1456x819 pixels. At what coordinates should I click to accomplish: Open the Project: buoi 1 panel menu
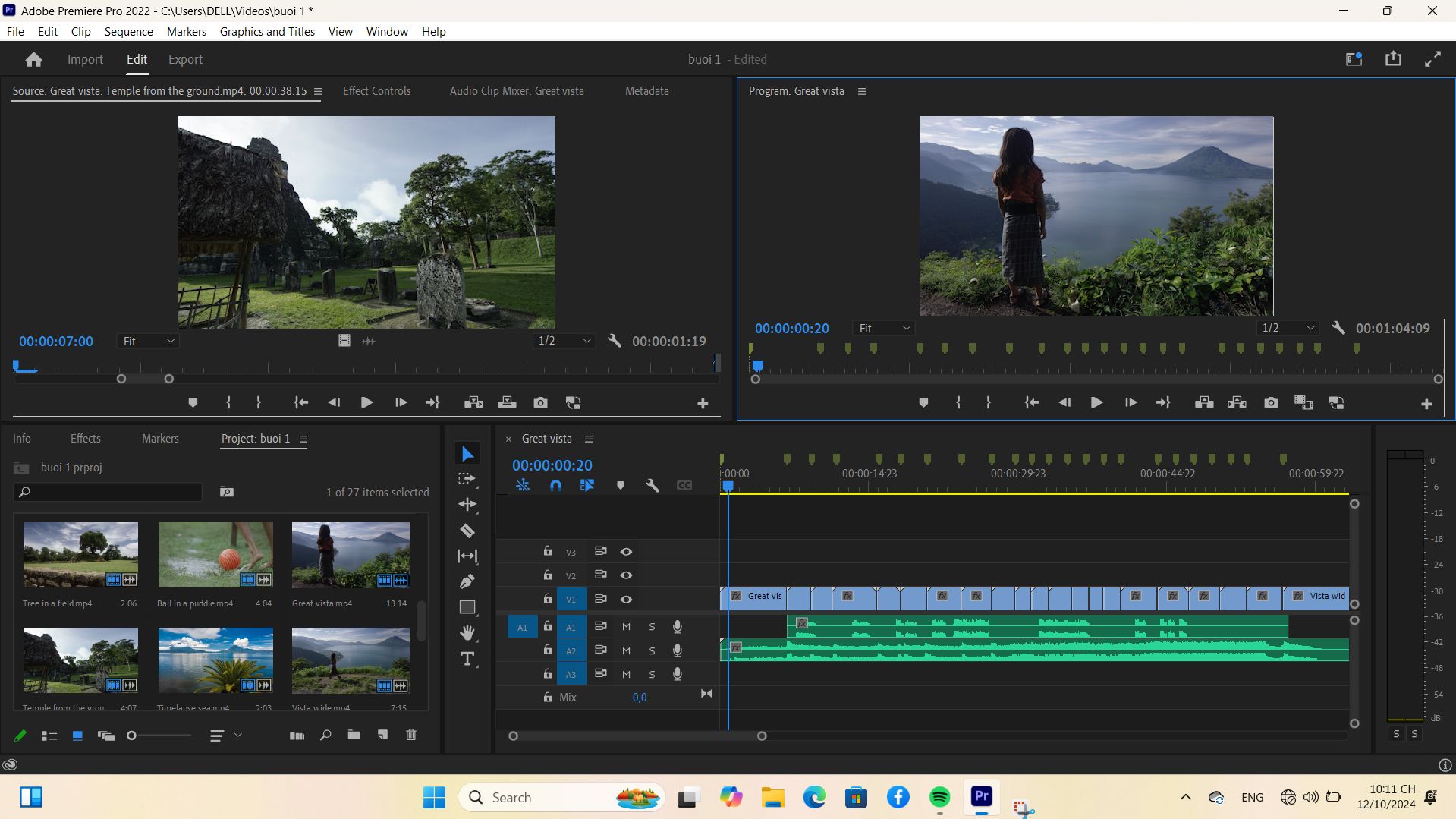303,439
